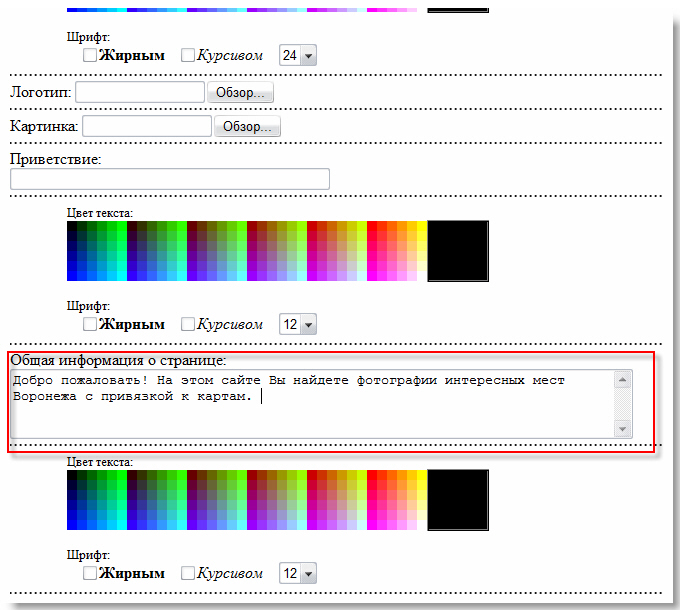Focus the Приветствие text input
This screenshot has width=680, height=610.
[x=170, y=179]
